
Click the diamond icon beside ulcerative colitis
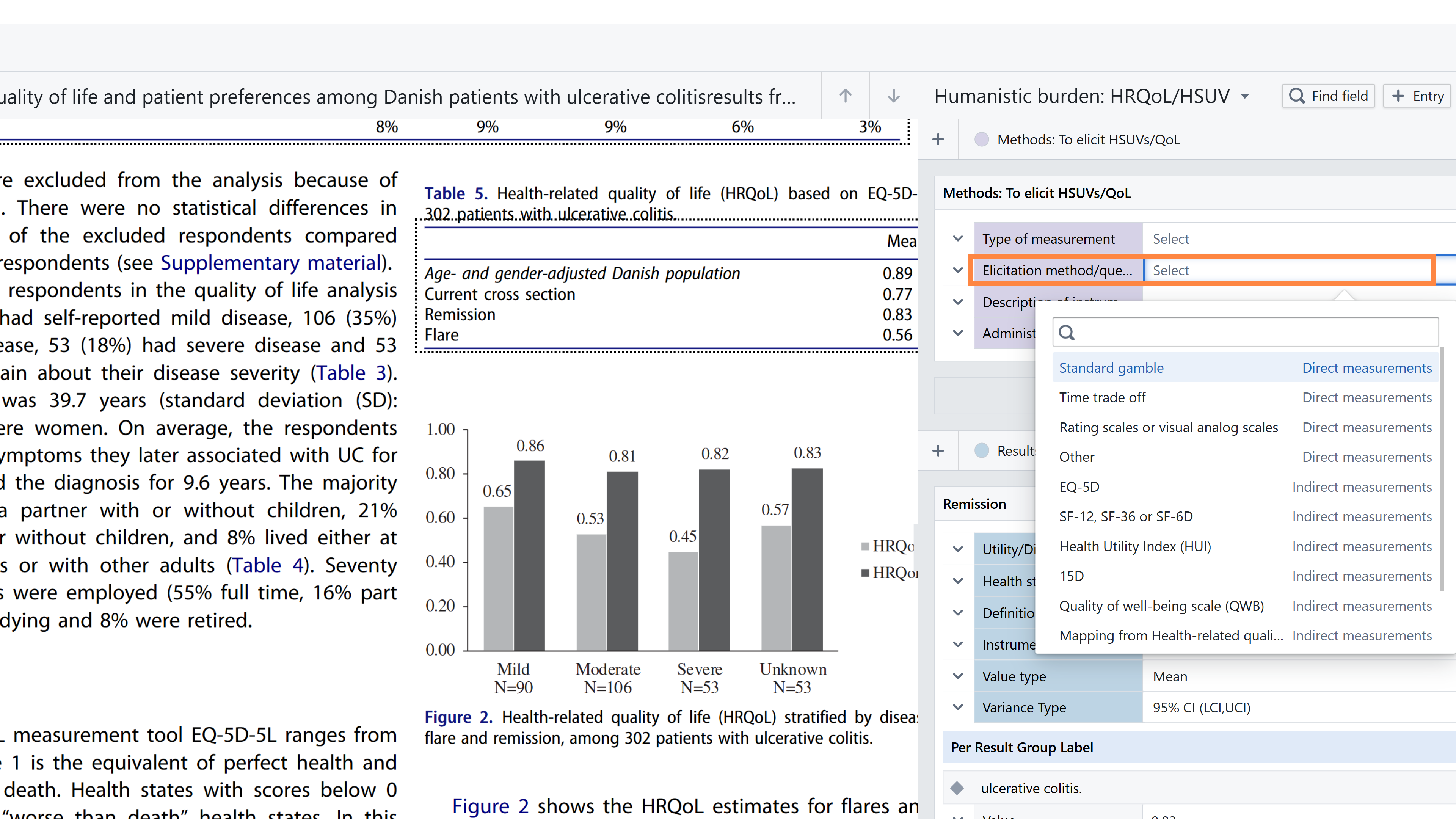pyautogui.click(x=957, y=788)
